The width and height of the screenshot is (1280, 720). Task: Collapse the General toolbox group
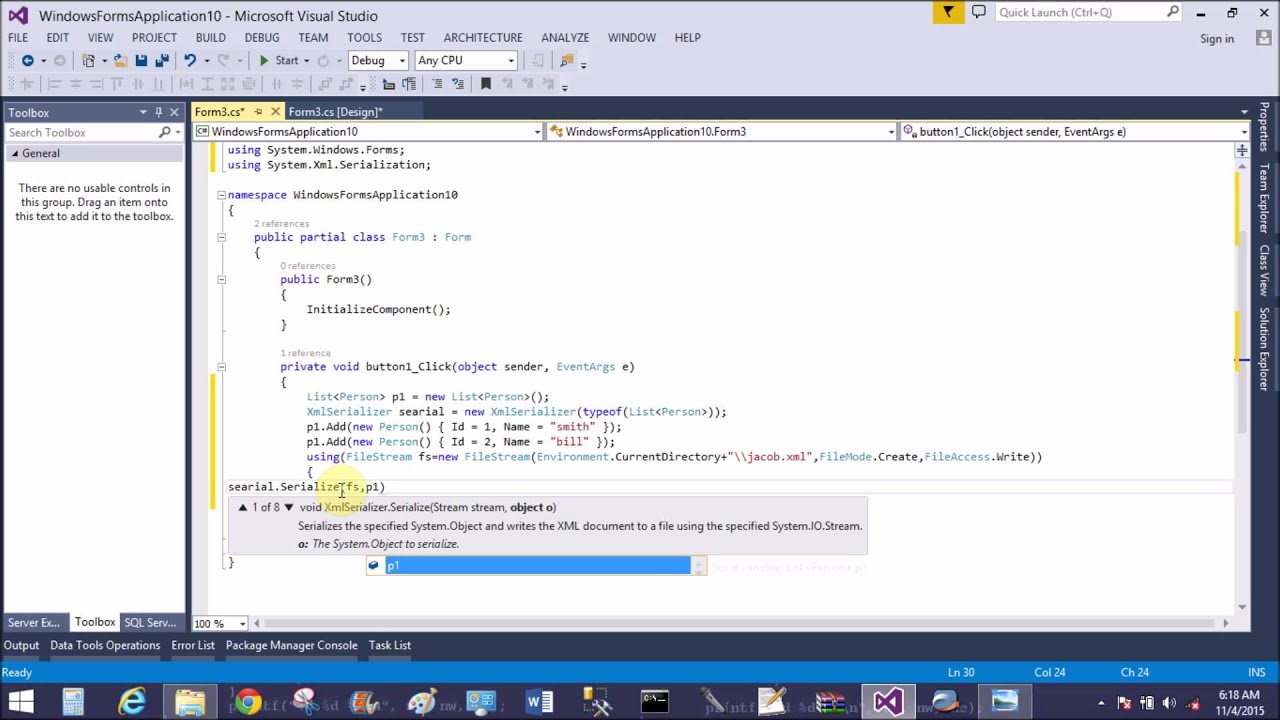15,154
